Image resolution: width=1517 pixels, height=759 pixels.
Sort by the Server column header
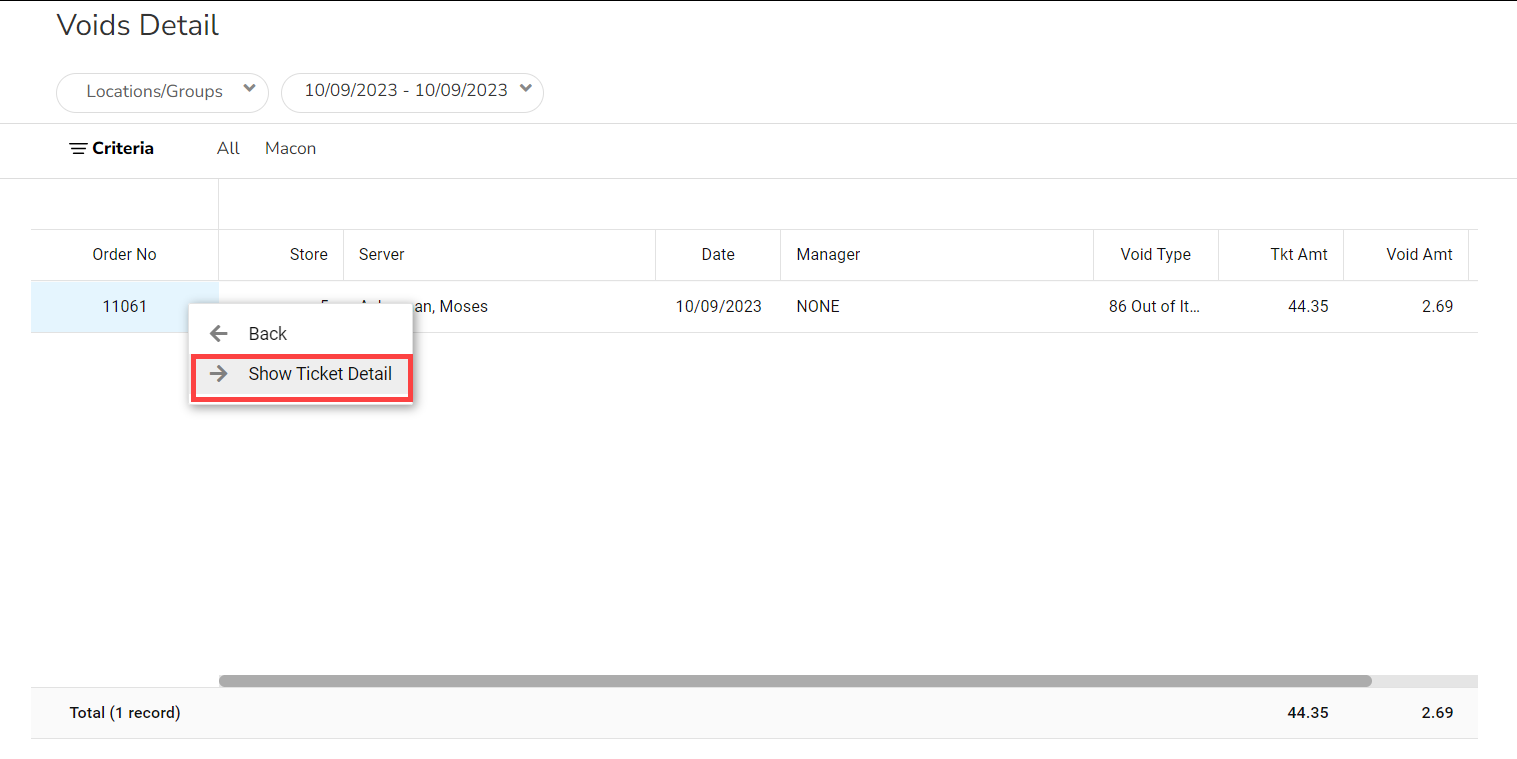(382, 255)
